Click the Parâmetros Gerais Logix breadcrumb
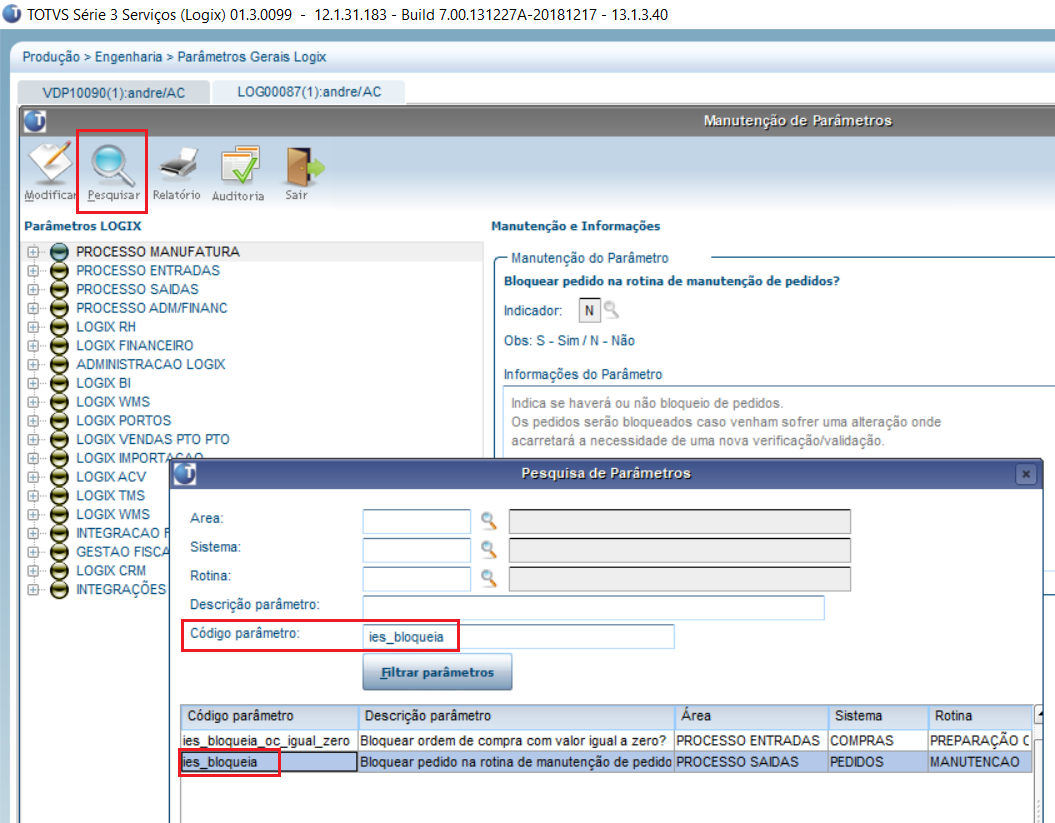Image resolution: width=1055 pixels, height=823 pixels. (252, 57)
